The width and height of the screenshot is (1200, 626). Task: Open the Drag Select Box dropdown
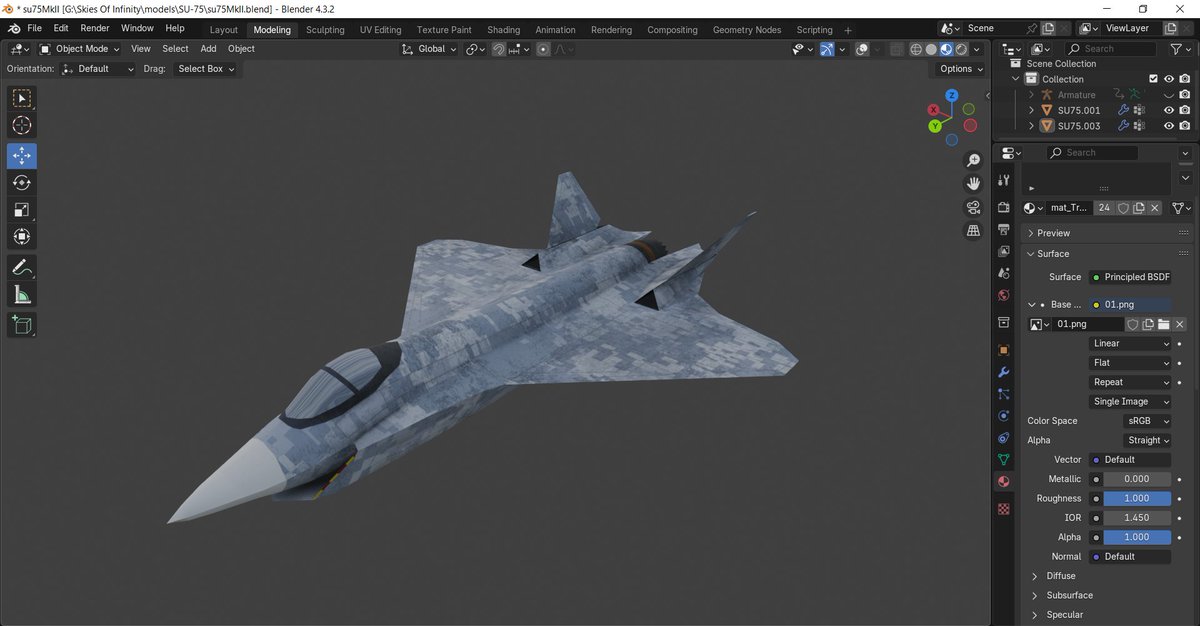[205, 69]
